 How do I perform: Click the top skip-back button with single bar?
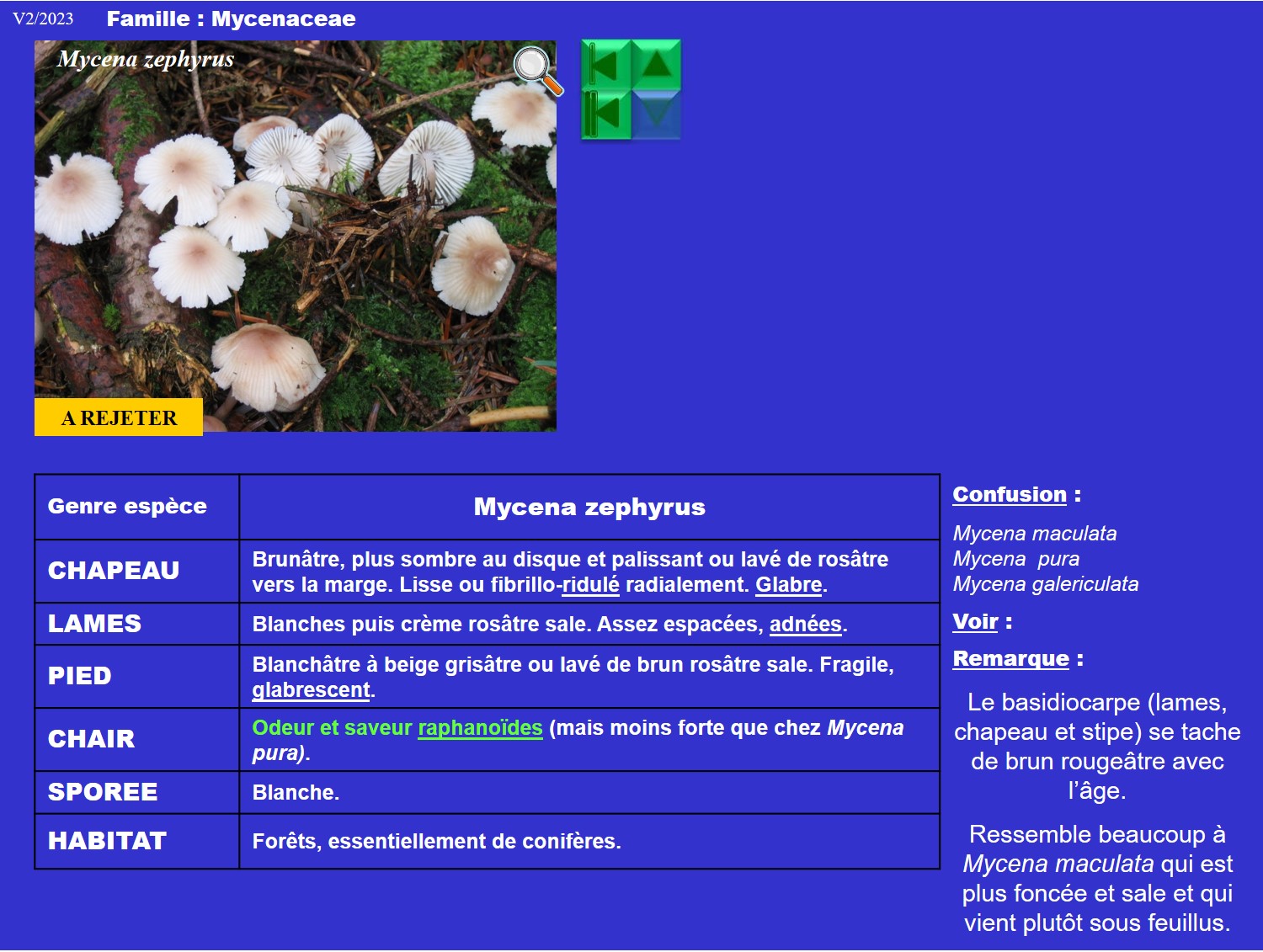[606, 64]
